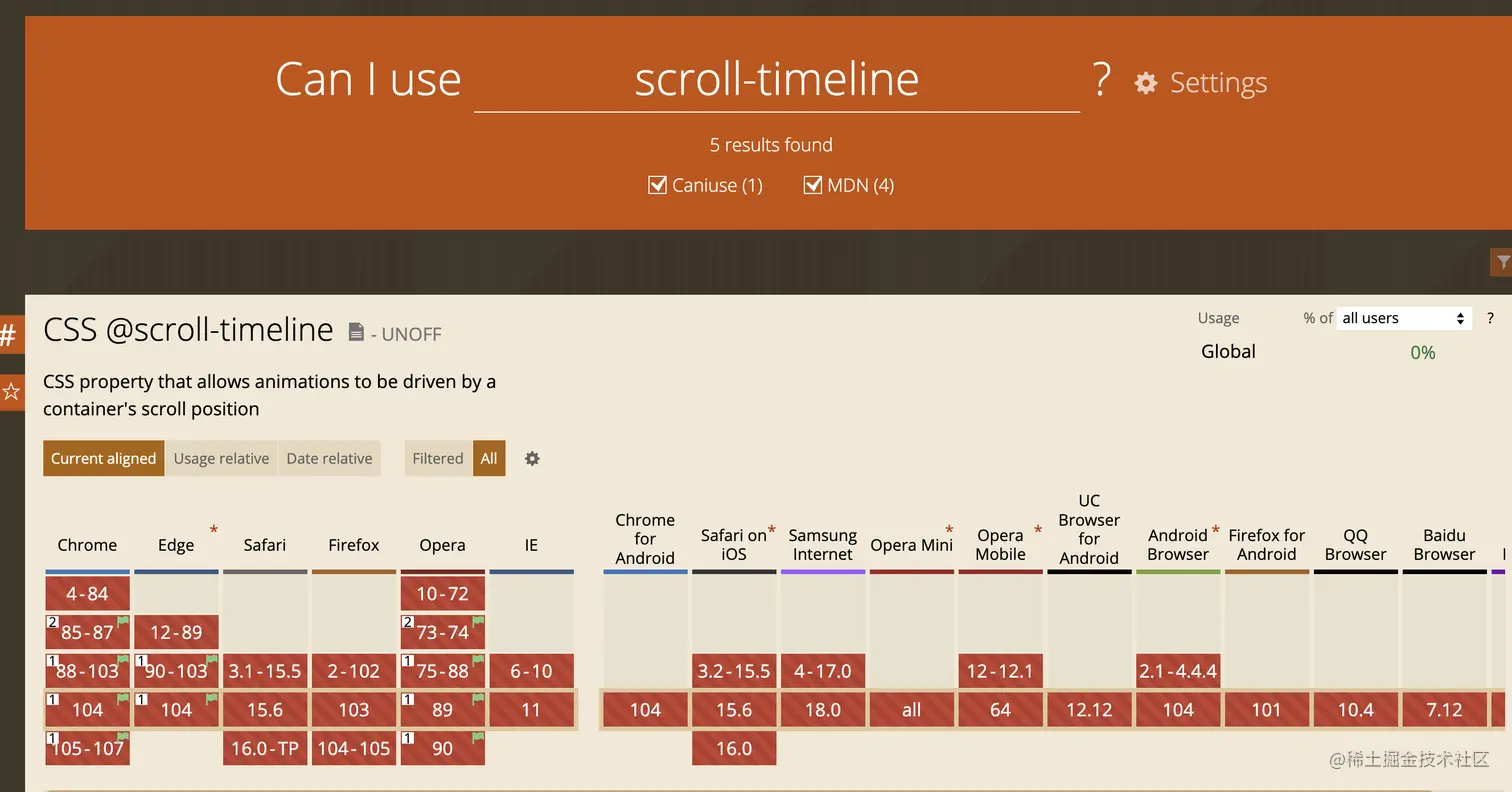Viewport: 1512px width, 792px height.
Task: Switch to Current aligned view
Action: [104, 458]
